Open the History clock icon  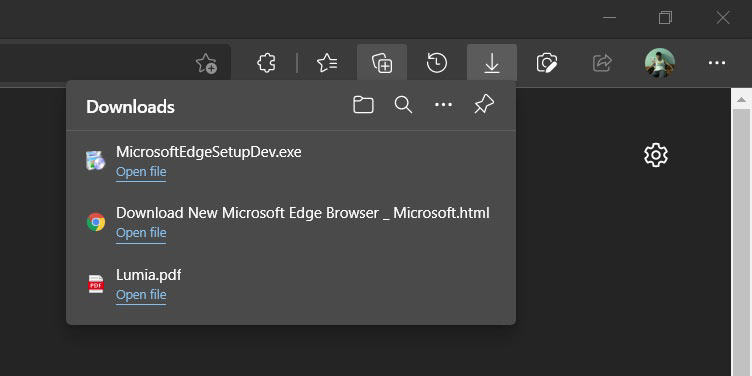click(437, 63)
